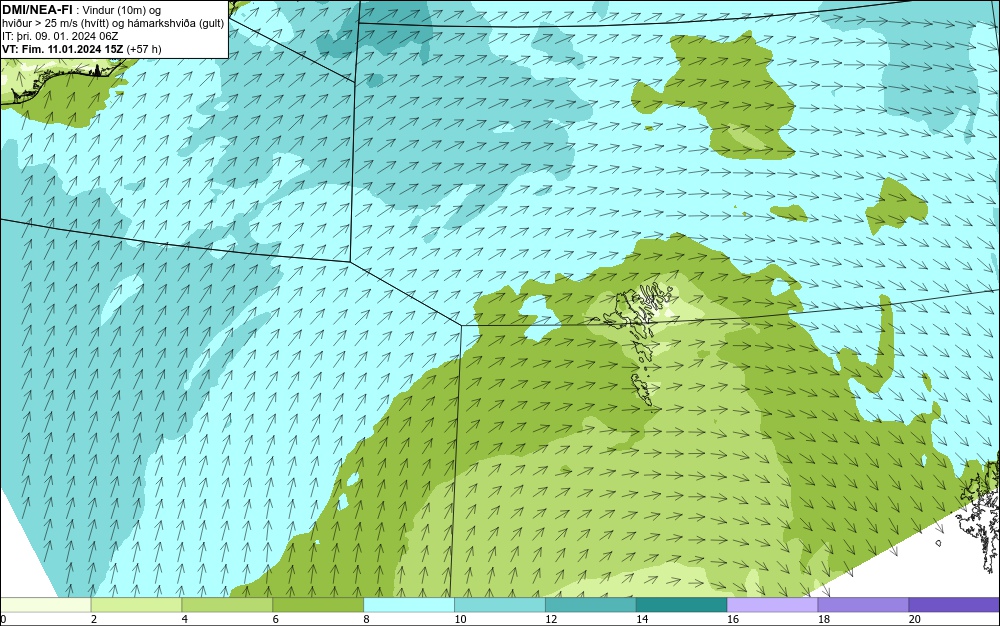1000x626 pixels.
Task: Pick the medium teal 12–14 m/s swatch
Action: (591, 604)
